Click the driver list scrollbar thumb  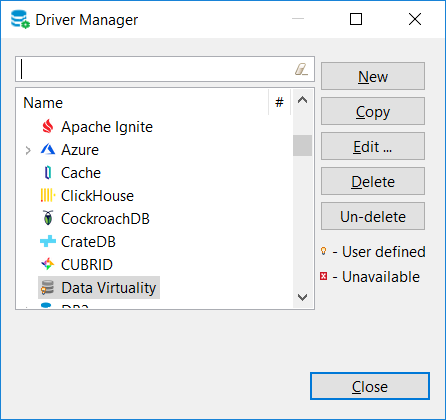pos(302,145)
